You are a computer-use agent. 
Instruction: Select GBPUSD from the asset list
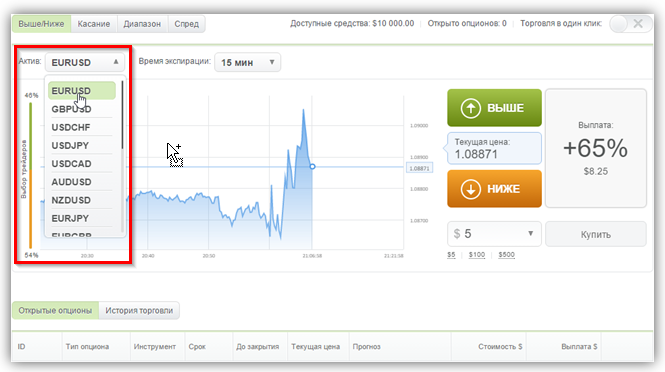(x=82, y=109)
